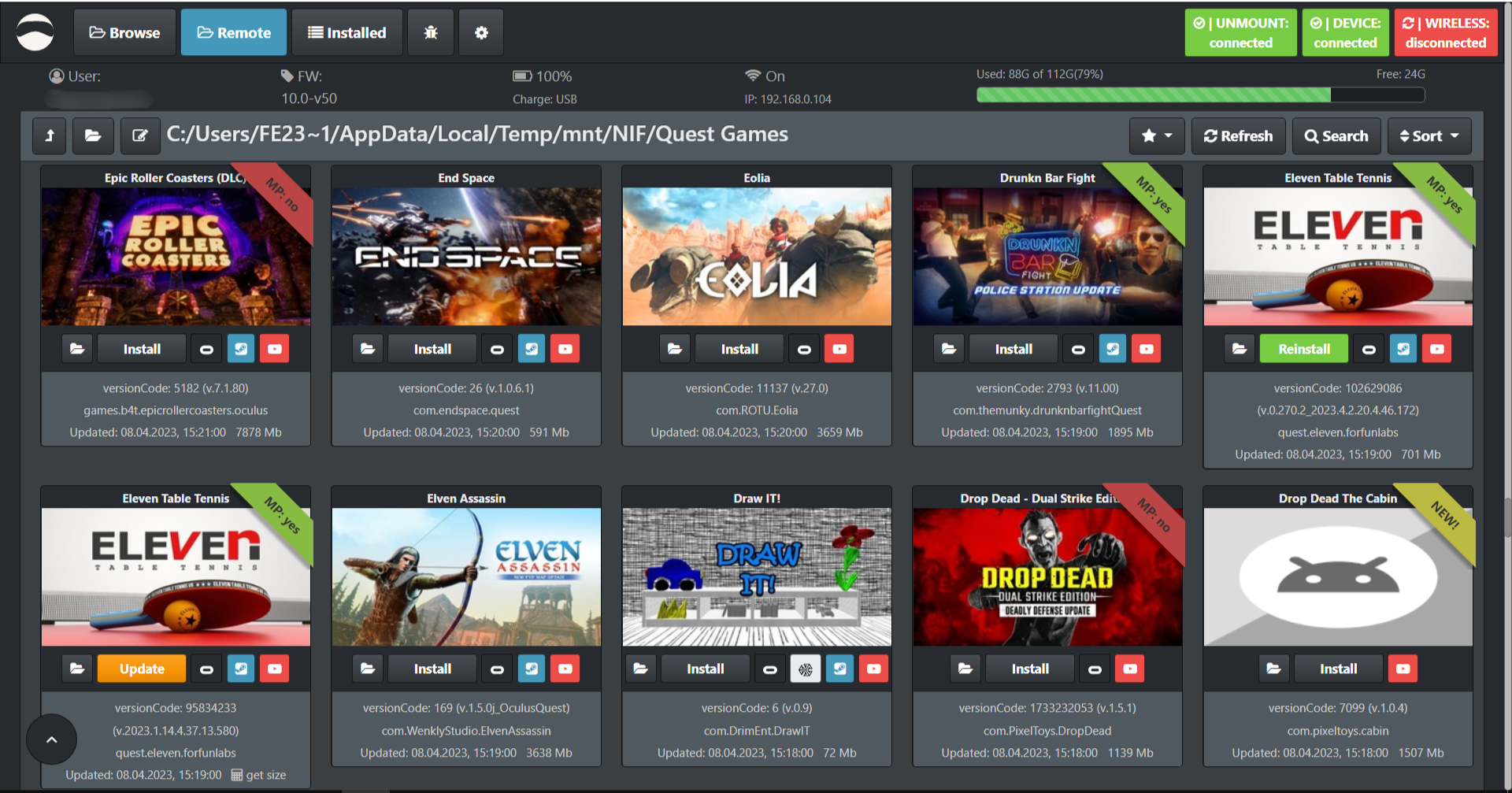This screenshot has width=1512, height=793.
Task: Expand the star favorites dropdown
Action: (x=1157, y=135)
